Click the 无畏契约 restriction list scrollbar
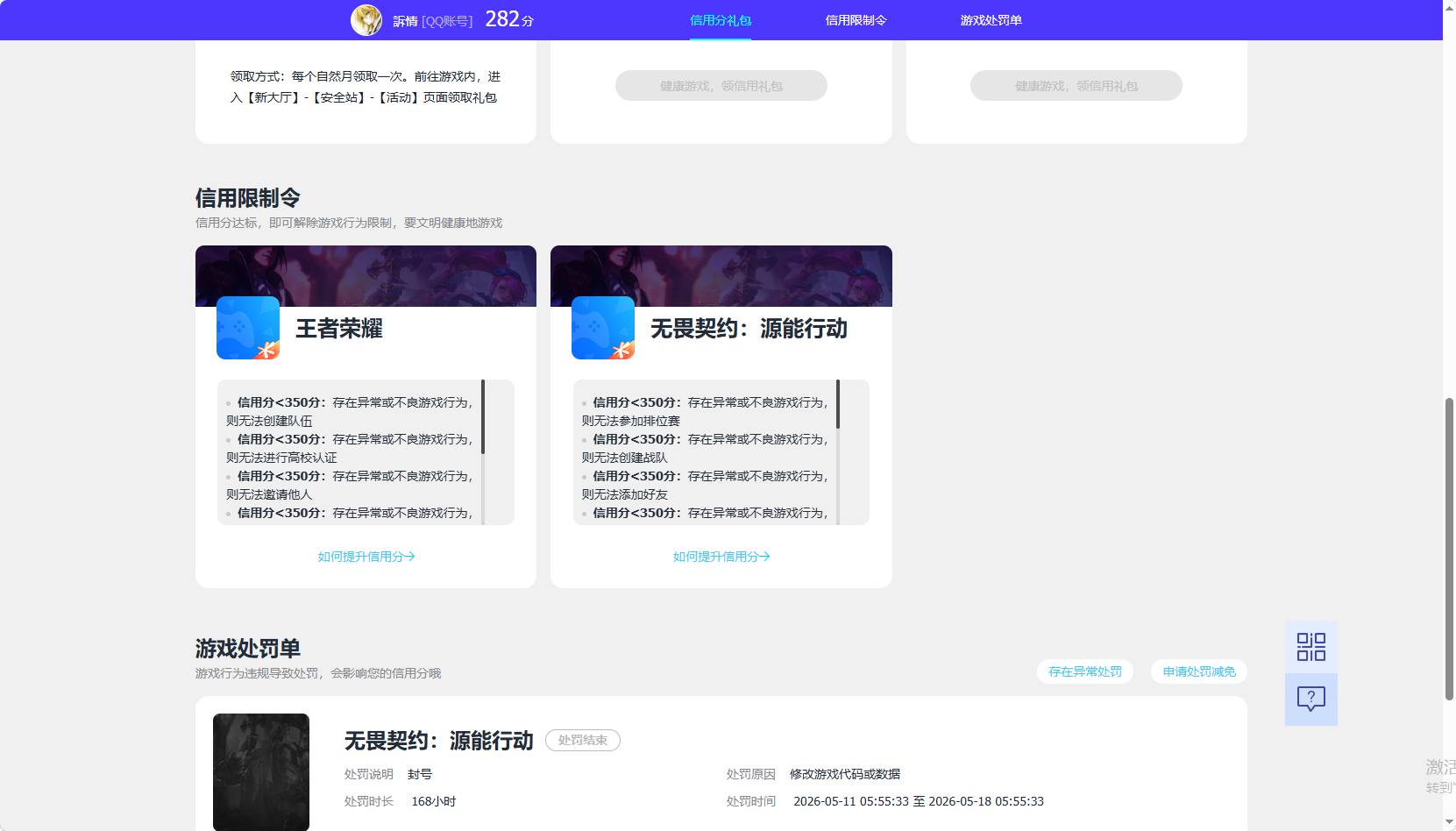This screenshot has width=1456, height=831. pyautogui.click(x=838, y=404)
